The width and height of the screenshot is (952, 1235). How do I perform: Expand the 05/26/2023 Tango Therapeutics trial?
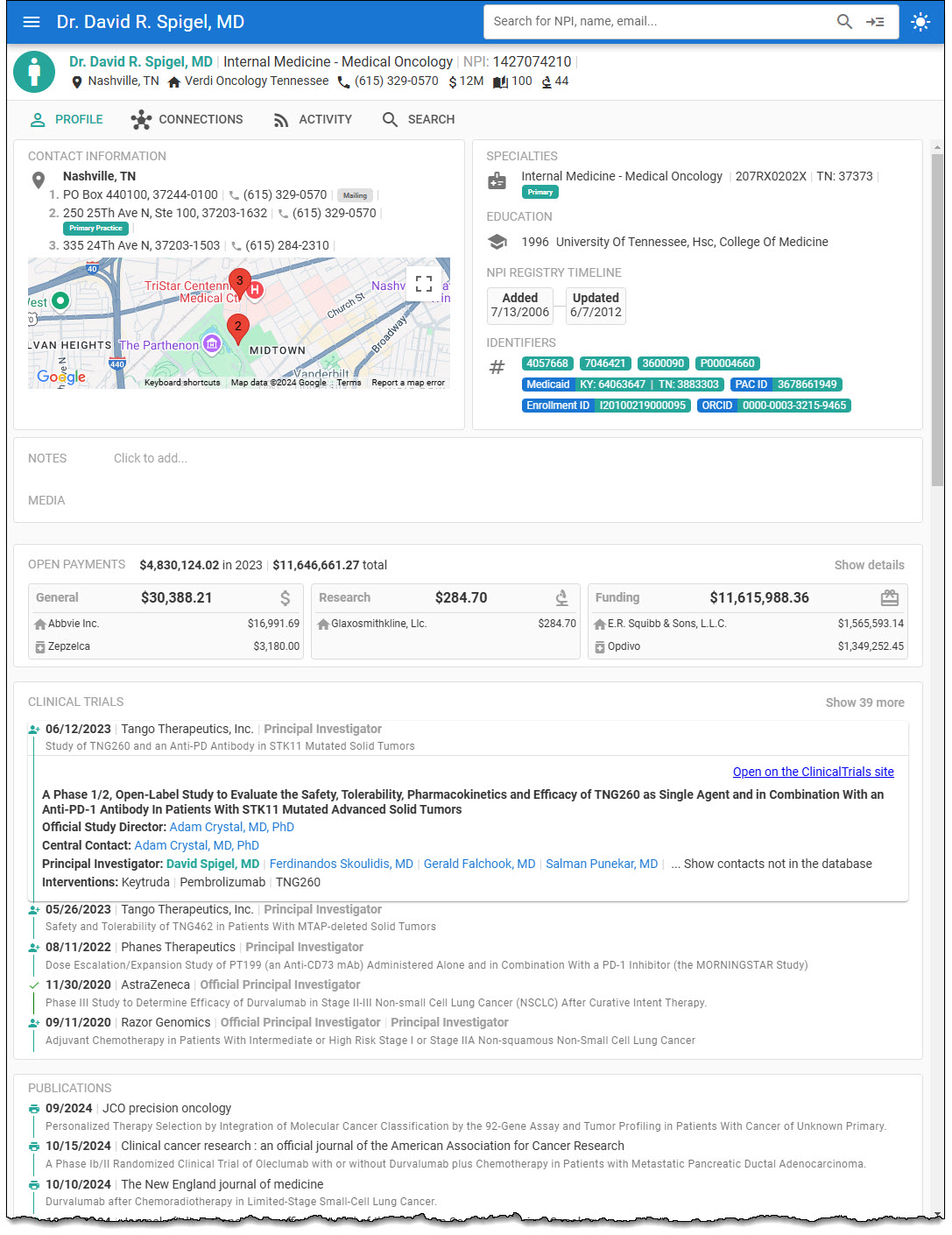(469, 918)
